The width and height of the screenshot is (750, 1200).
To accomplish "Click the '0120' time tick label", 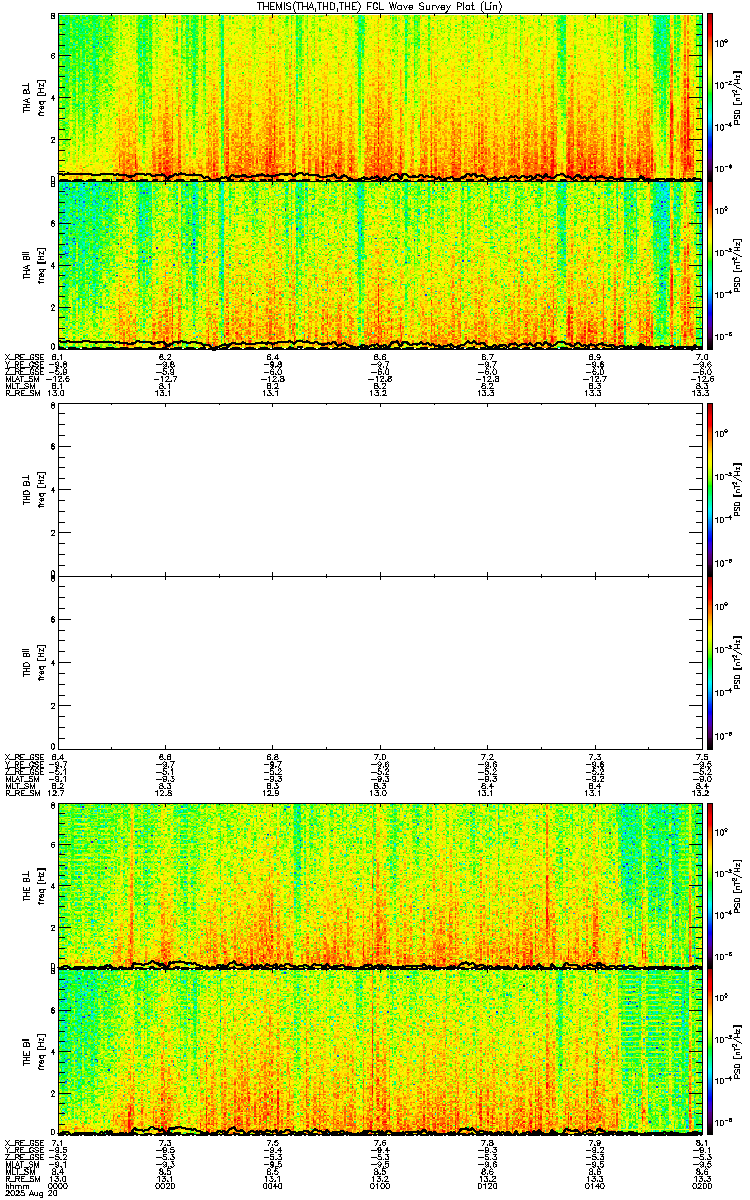I will tap(487, 1186).
